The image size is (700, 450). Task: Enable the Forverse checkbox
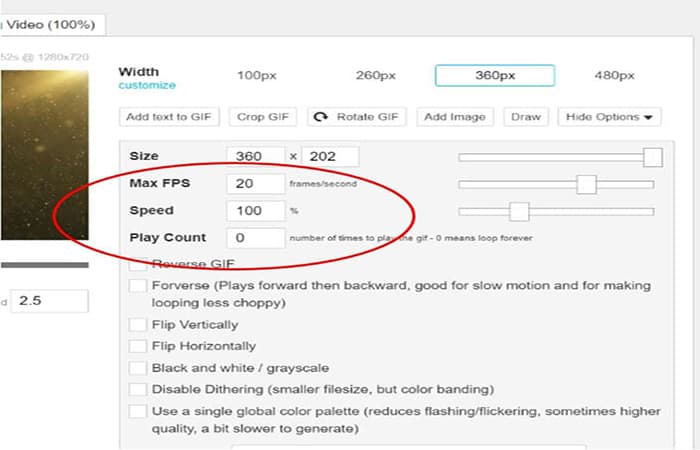click(137, 287)
